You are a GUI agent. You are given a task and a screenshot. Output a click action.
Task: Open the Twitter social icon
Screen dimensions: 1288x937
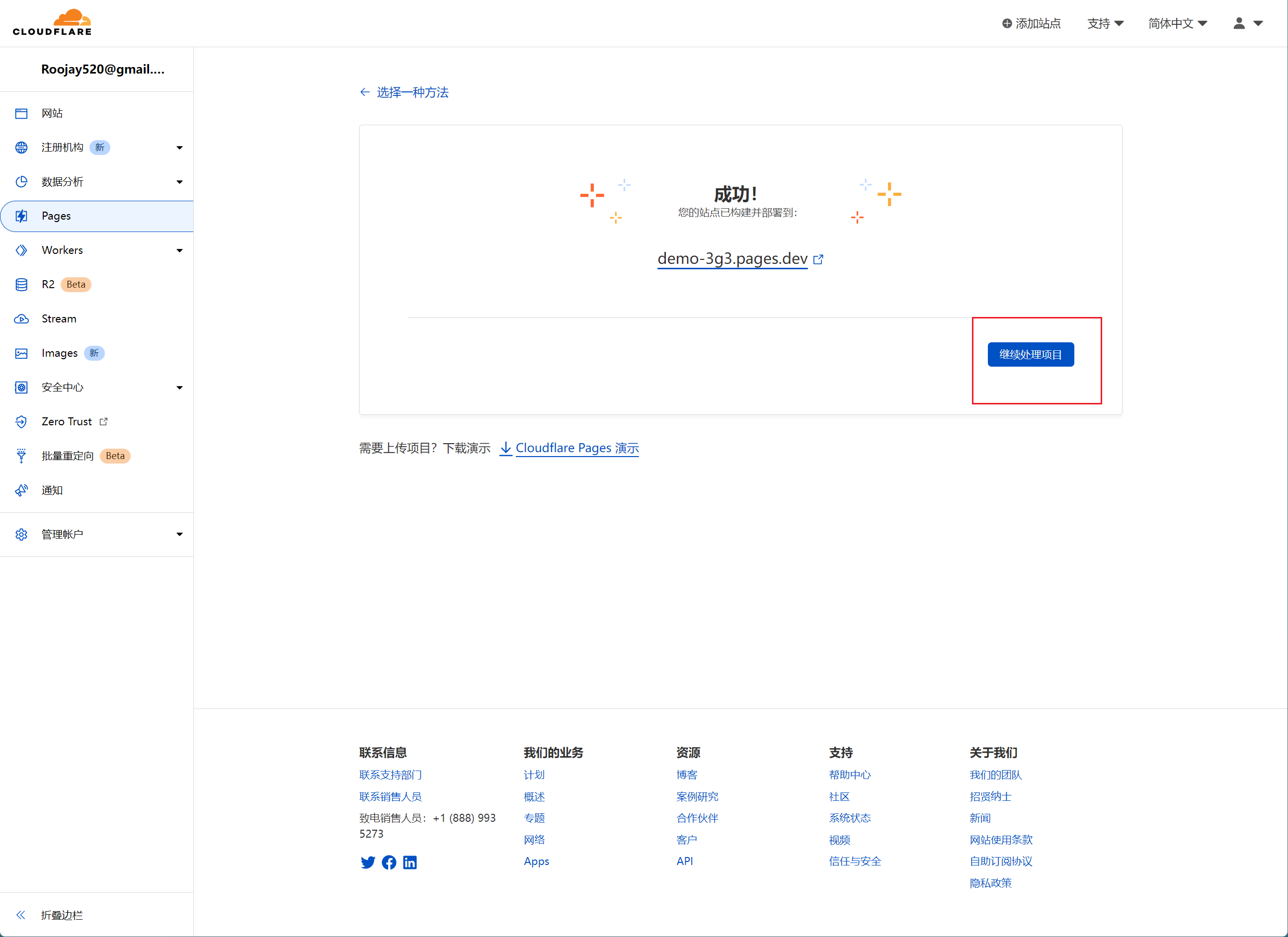point(367,862)
